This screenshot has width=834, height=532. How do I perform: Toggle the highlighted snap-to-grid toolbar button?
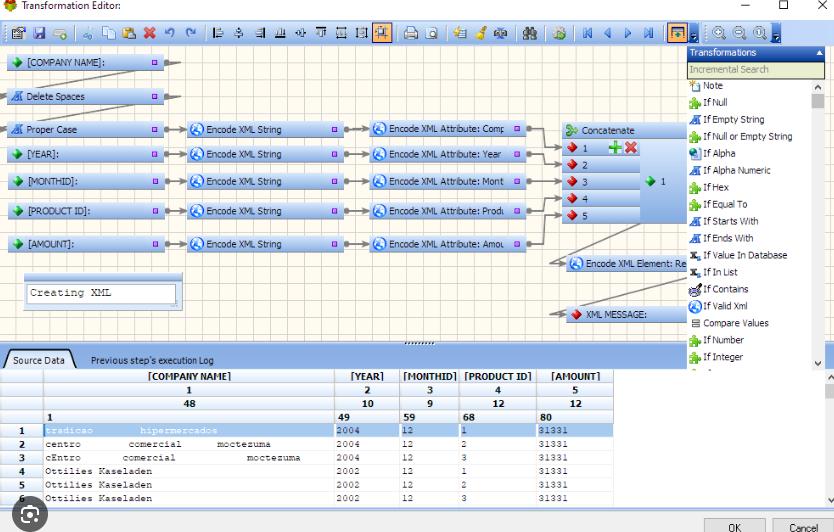tap(382, 33)
